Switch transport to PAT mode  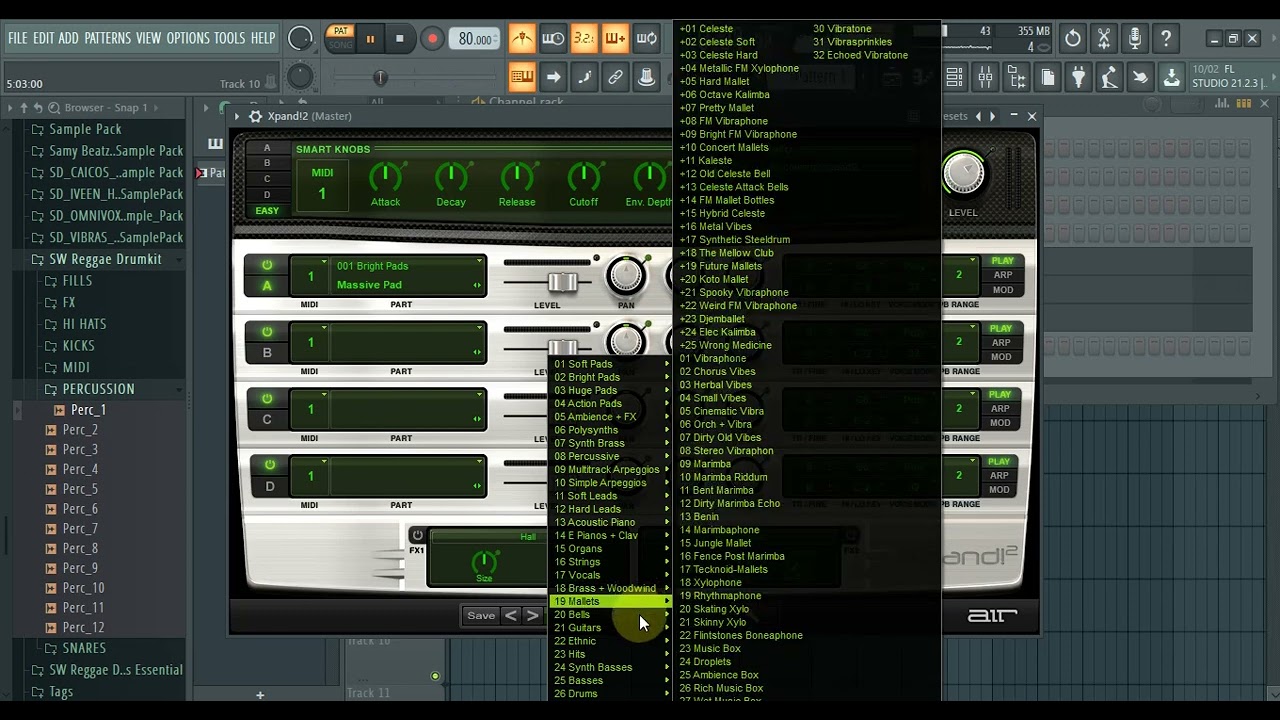point(341,31)
